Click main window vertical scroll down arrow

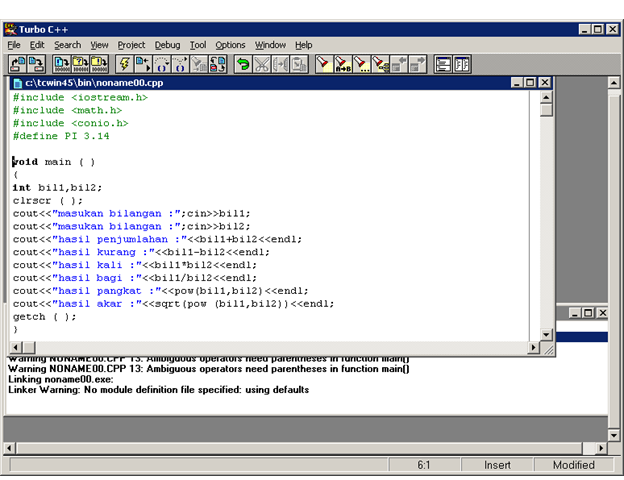click(614, 435)
